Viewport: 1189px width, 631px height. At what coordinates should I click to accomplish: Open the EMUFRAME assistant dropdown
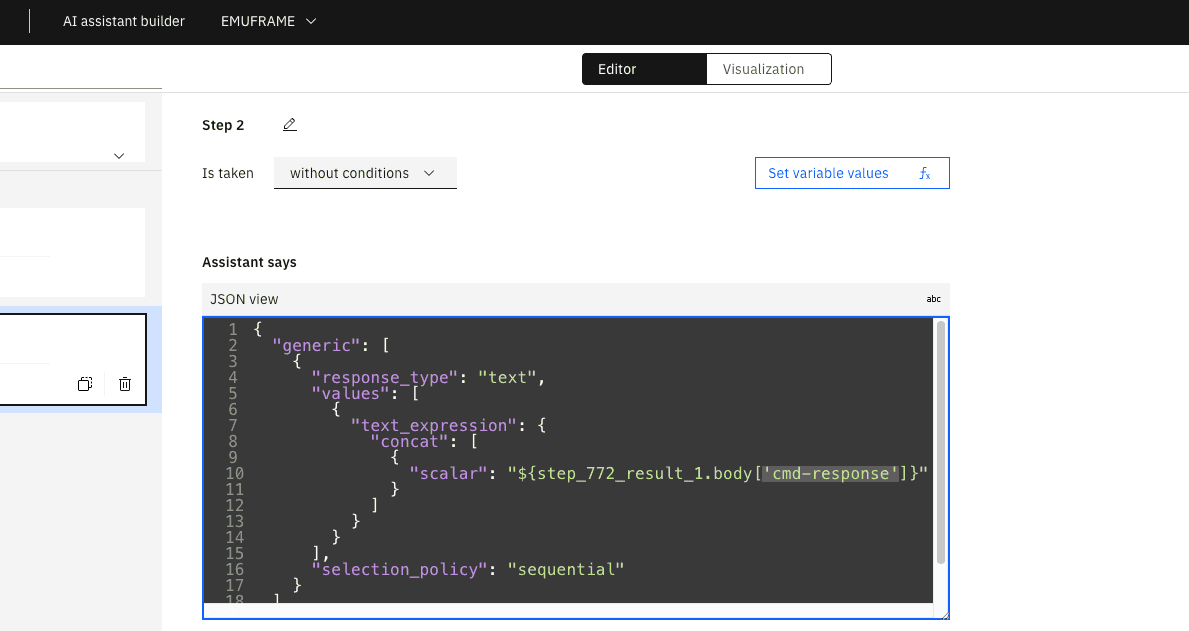[268, 21]
